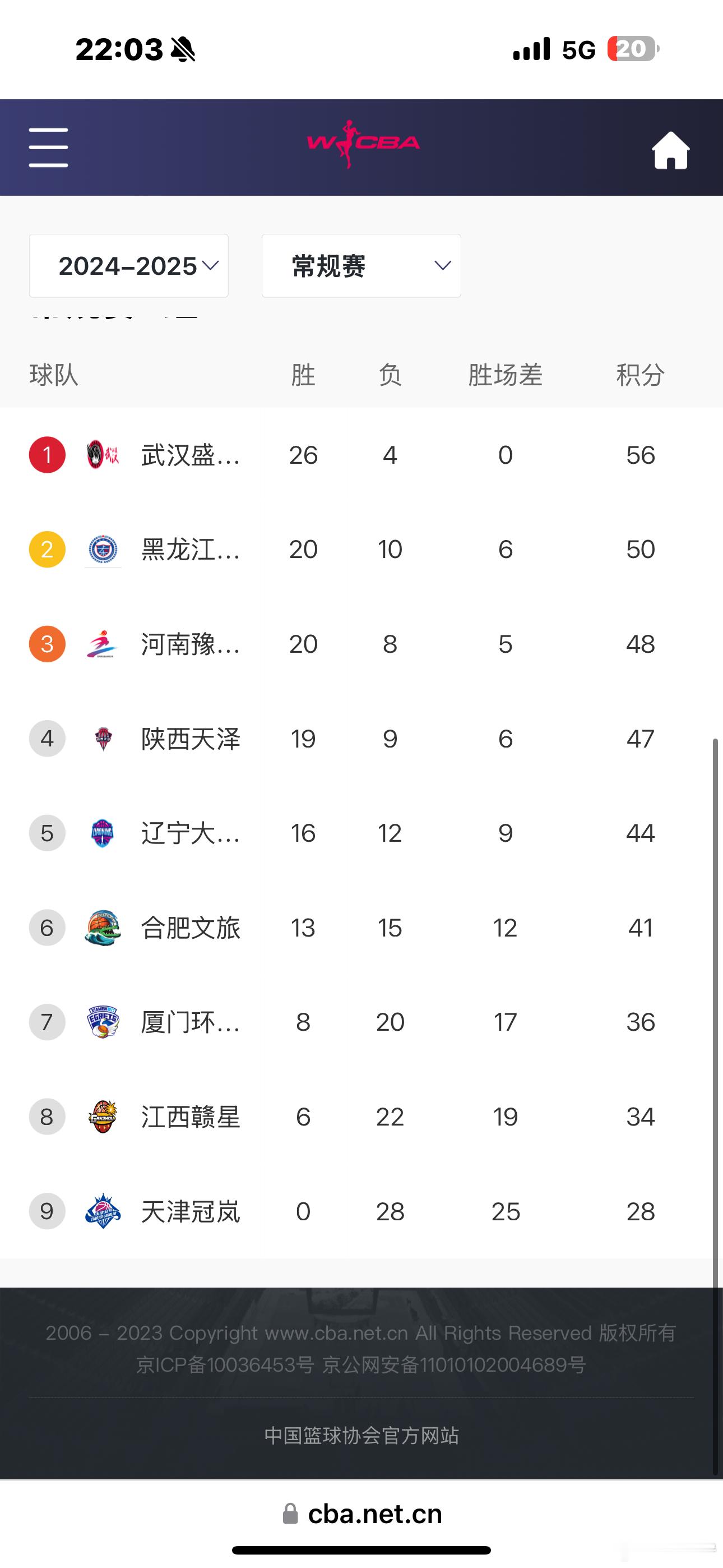Tap the 胜场差 column header
Image resolution: width=723 pixels, height=1568 pixels.
coord(505,375)
